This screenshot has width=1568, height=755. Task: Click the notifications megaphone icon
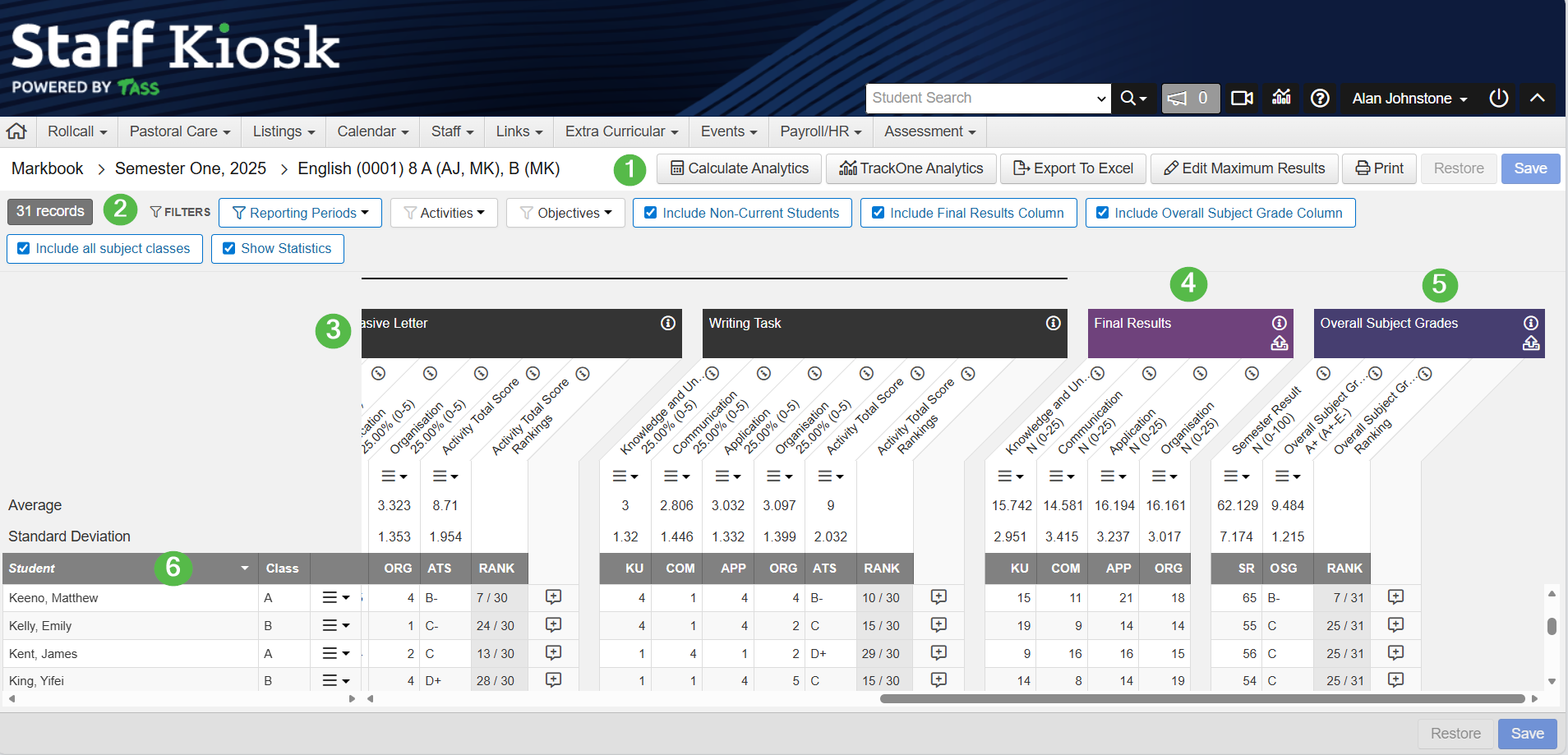click(1189, 99)
